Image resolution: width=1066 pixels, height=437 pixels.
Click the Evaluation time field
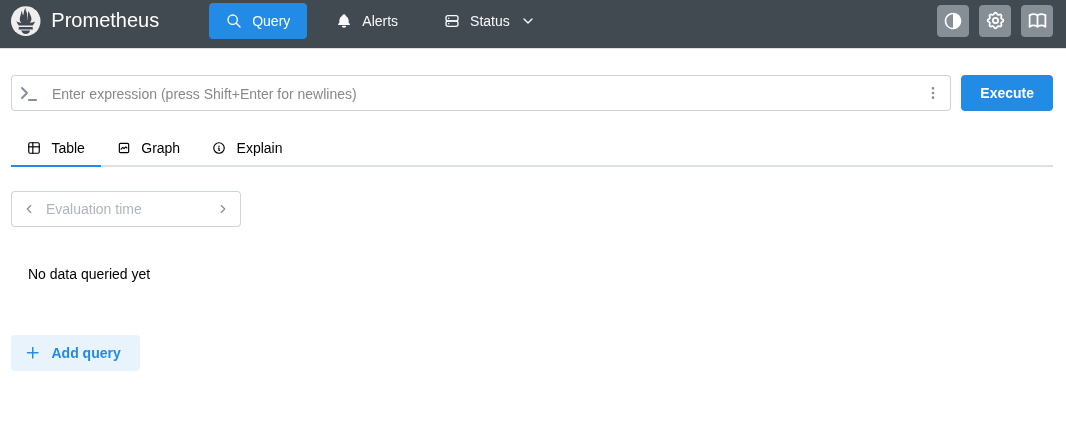[126, 209]
